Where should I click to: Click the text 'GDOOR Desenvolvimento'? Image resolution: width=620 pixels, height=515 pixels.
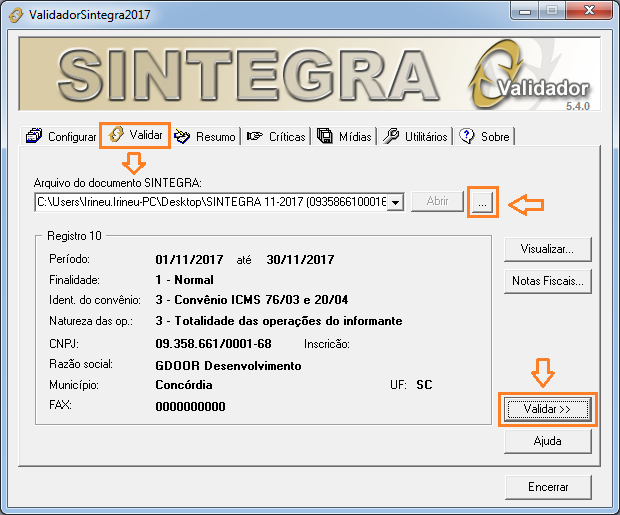pos(228,366)
